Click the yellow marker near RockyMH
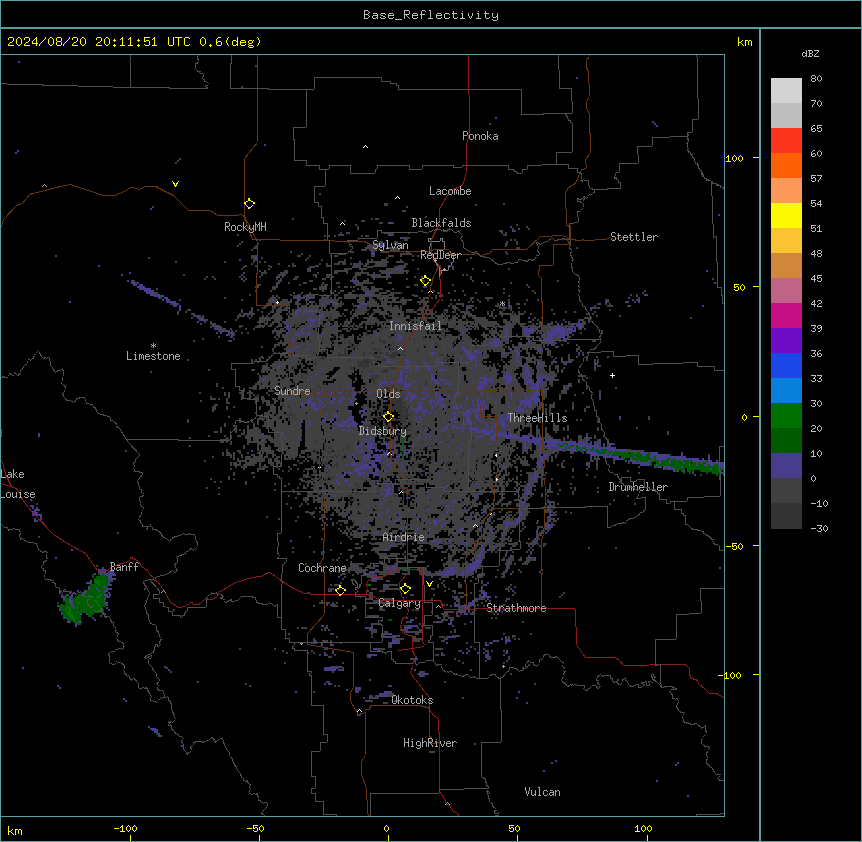Screen dimensions: 862x842 click(x=250, y=204)
